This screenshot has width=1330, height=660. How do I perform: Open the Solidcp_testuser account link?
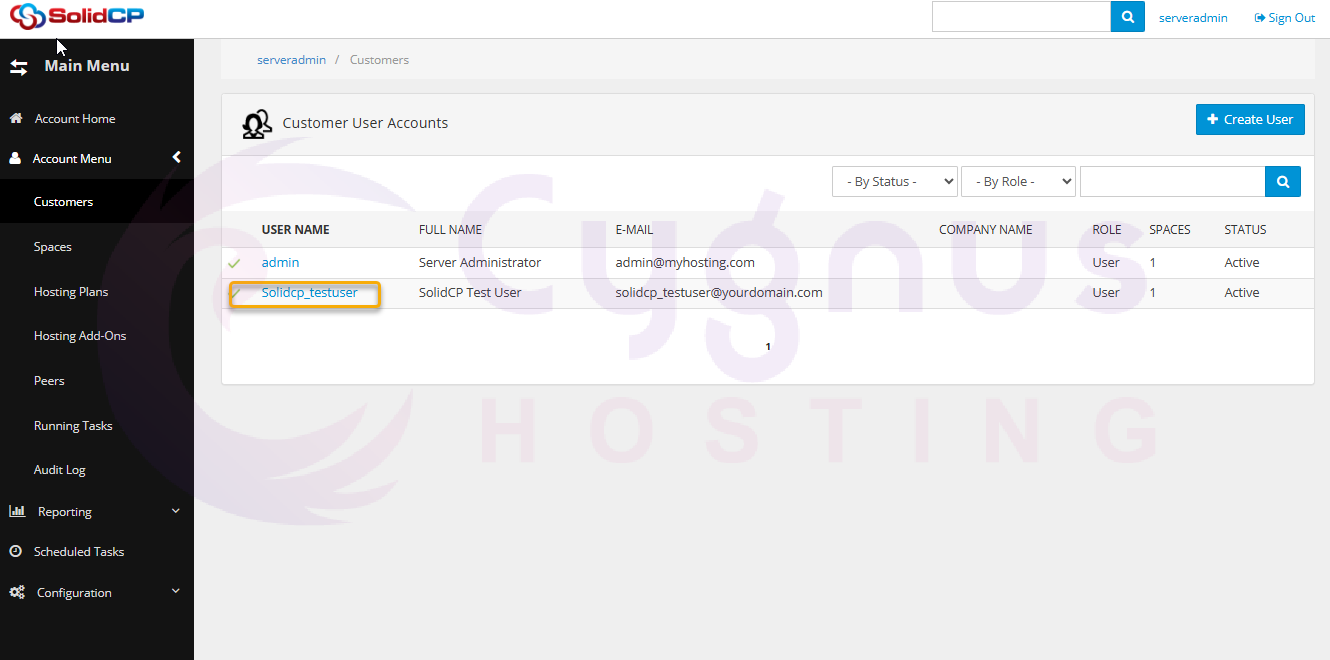tap(309, 293)
